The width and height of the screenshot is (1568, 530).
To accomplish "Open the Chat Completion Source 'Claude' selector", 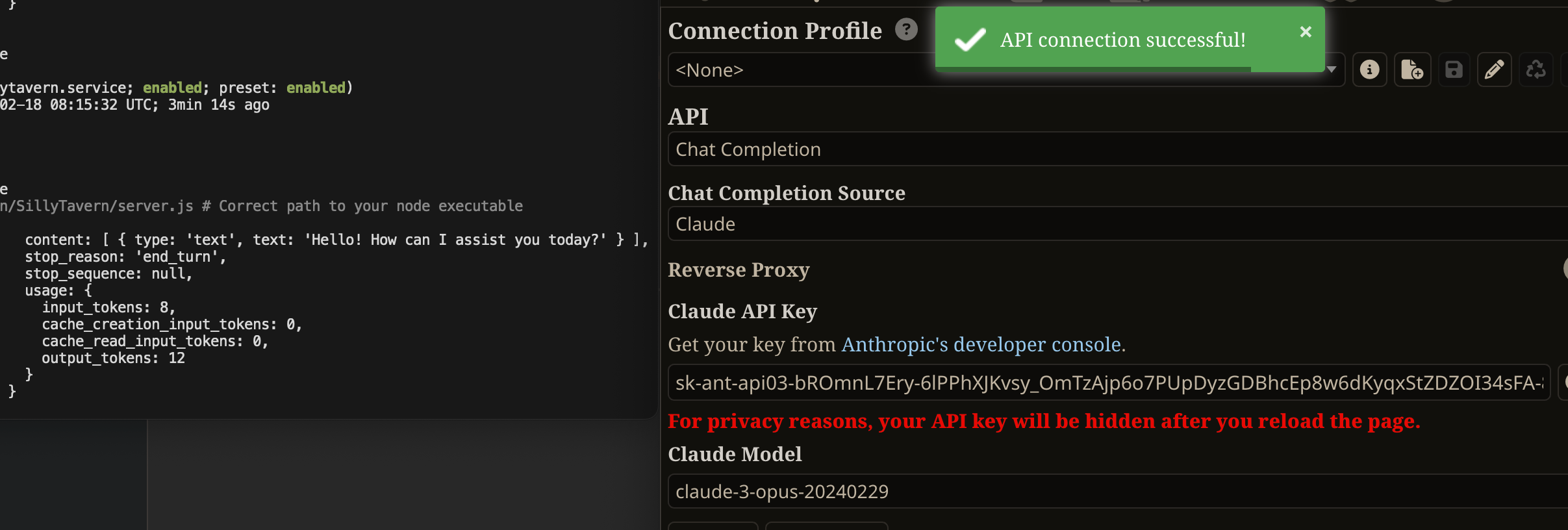I will (1118, 224).
